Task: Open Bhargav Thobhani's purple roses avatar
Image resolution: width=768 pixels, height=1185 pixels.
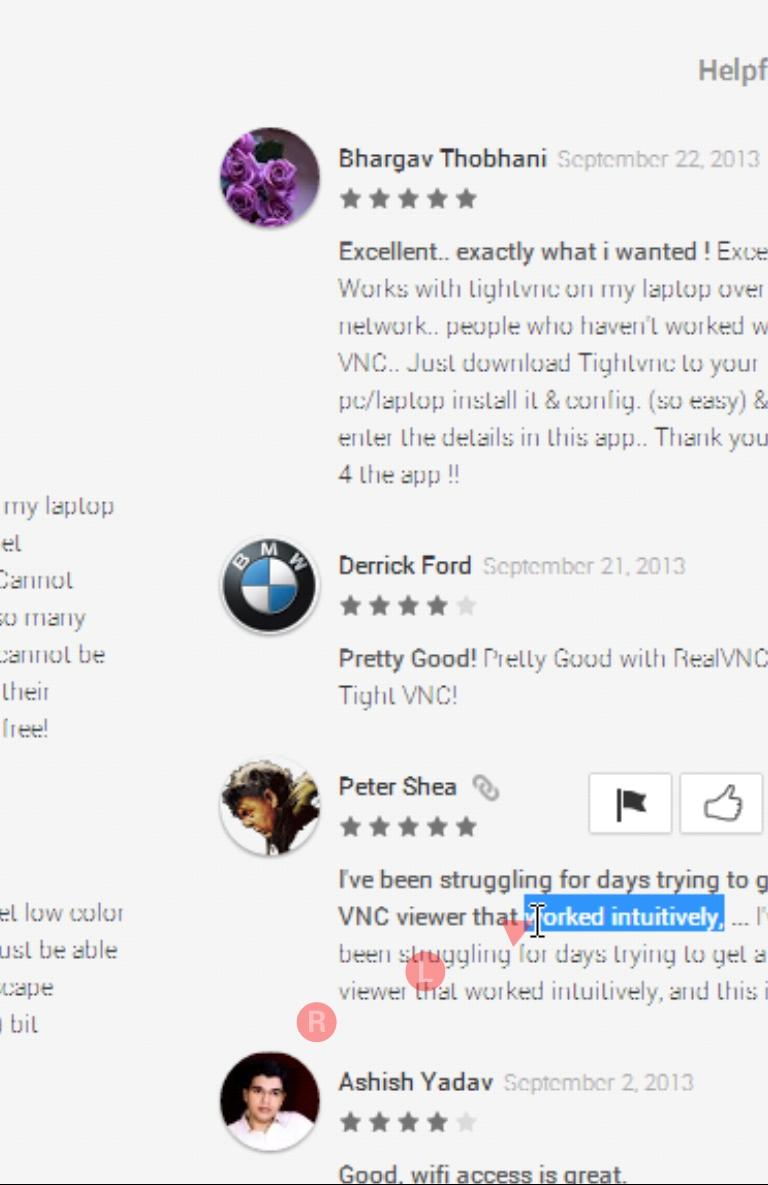Action: 270,178
